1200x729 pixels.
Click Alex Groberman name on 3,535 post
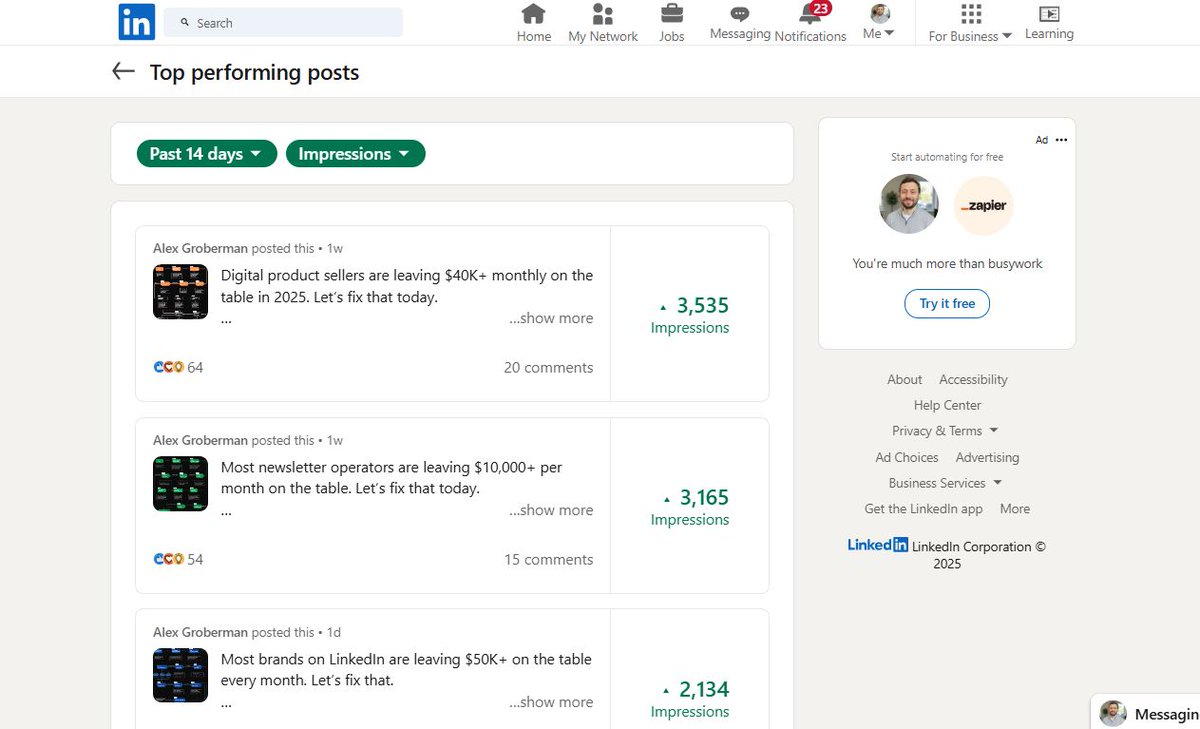(200, 248)
